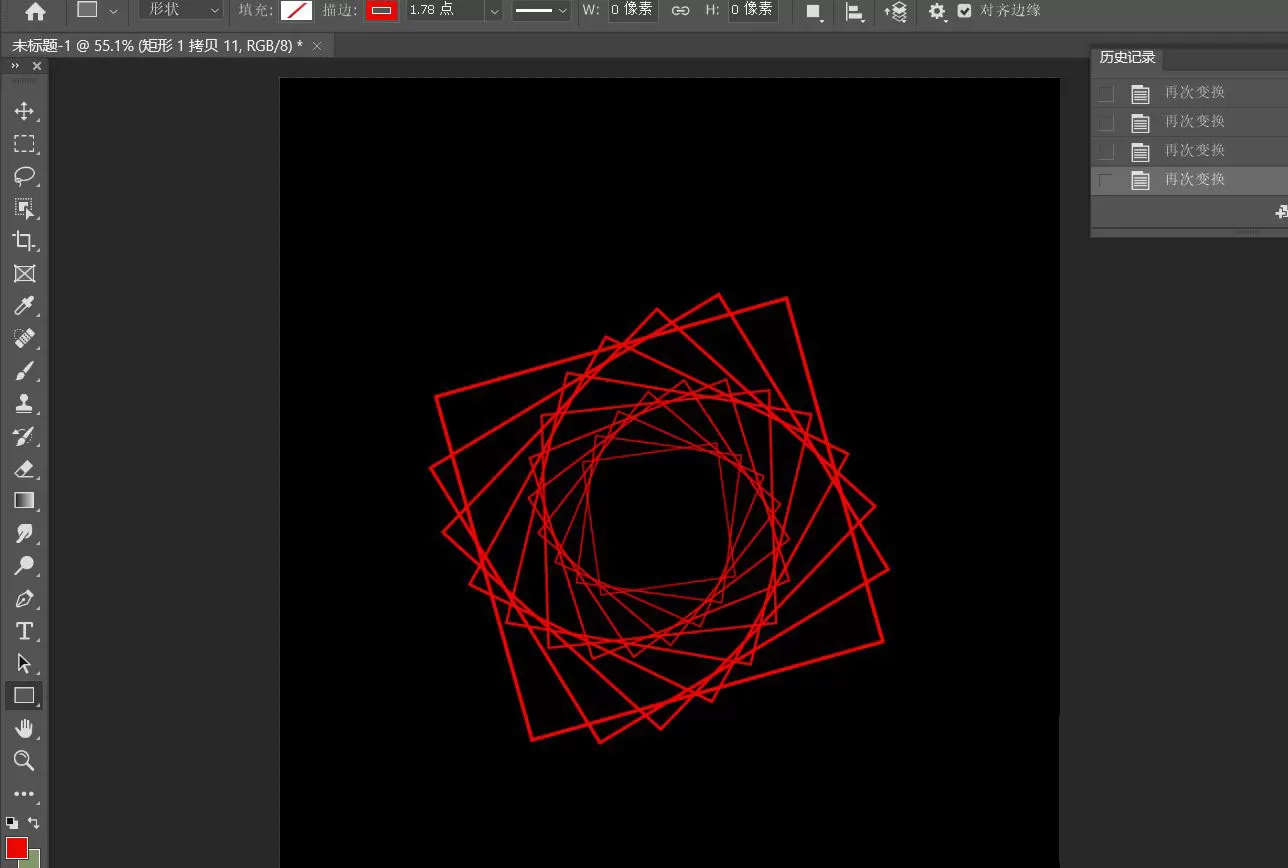The width and height of the screenshot is (1288, 868).
Task: Select the Eraser tool
Action: [24, 468]
